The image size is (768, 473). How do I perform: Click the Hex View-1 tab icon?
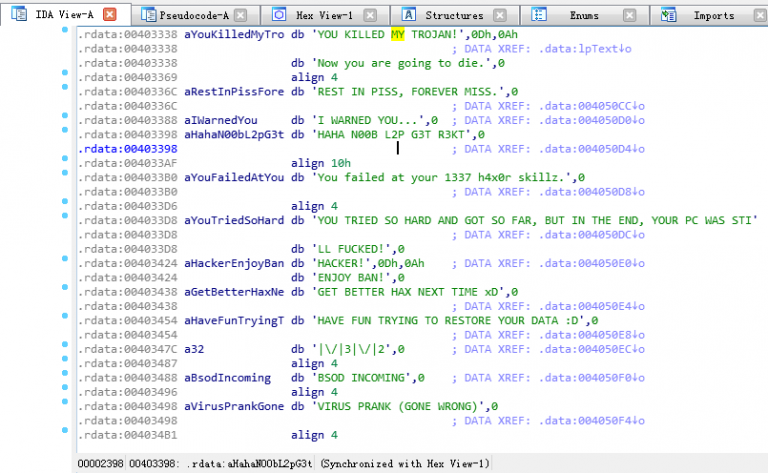click(279, 15)
